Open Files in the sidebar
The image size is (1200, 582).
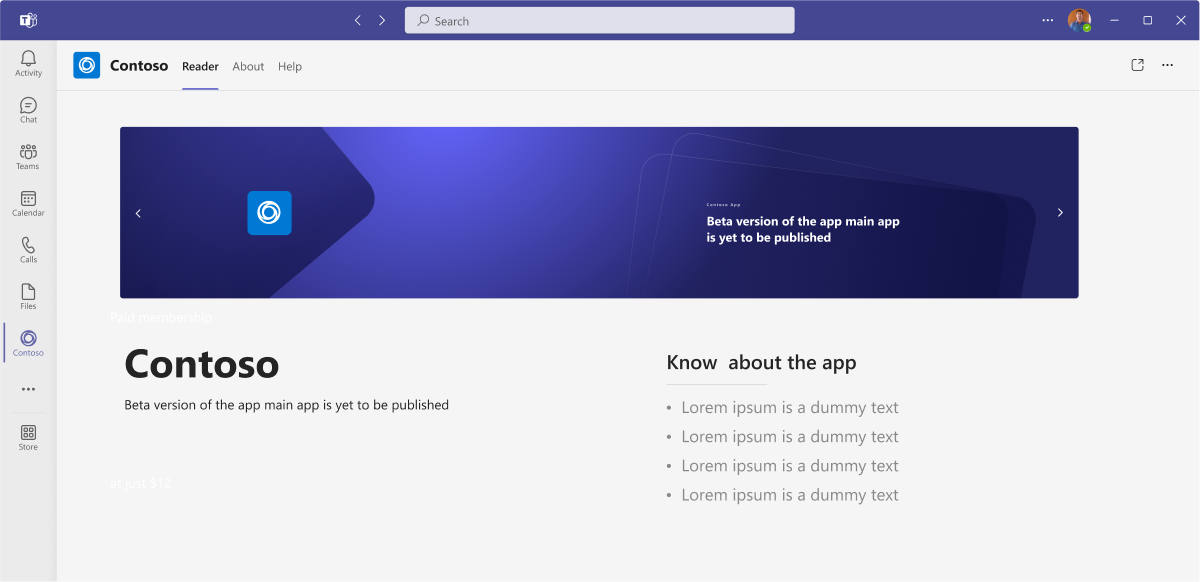(28, 296)
